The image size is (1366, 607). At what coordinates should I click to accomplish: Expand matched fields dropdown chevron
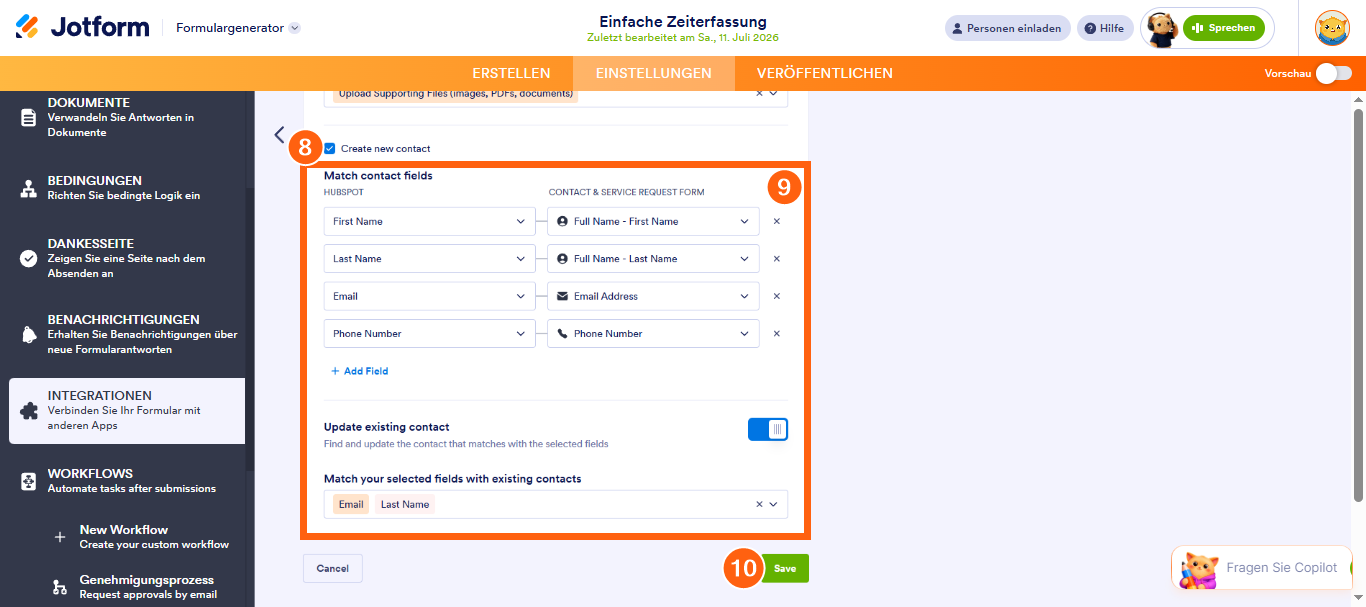[x=773, y=504]
